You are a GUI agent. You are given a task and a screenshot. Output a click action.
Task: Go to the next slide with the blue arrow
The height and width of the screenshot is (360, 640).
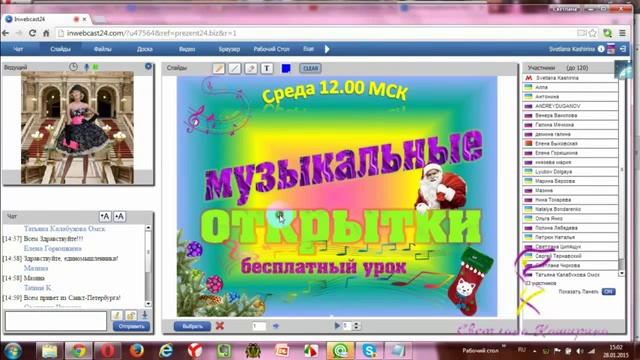pos(276,326)
